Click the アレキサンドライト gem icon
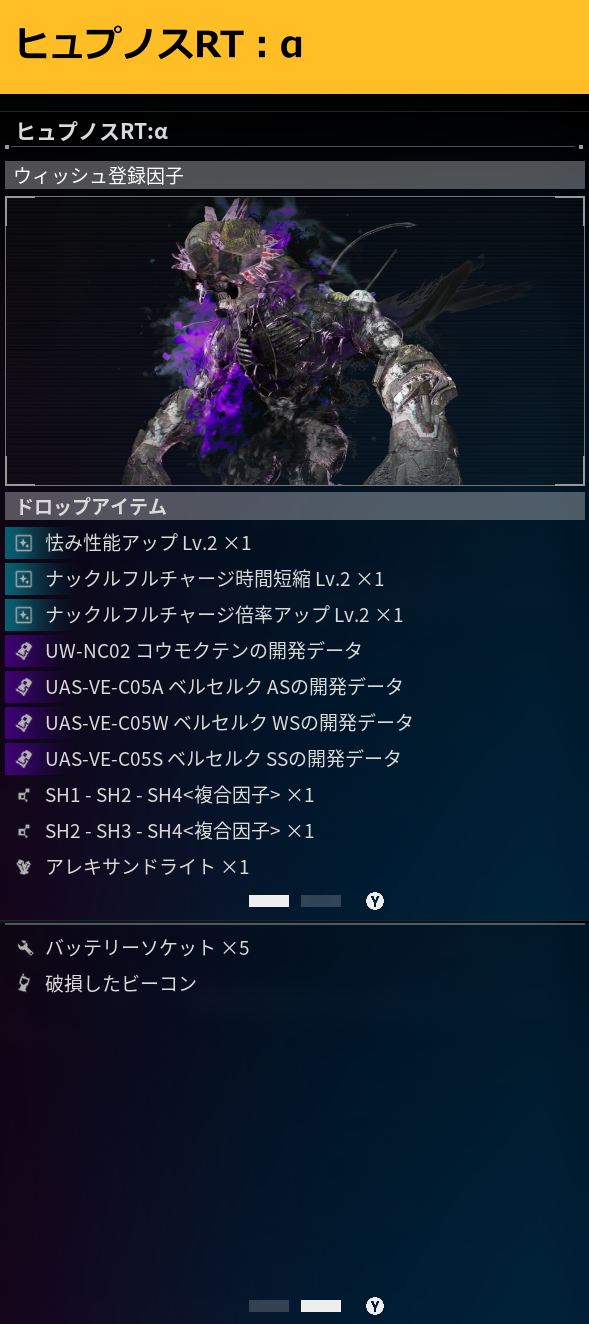The image size is (589, 1324). 24,867
